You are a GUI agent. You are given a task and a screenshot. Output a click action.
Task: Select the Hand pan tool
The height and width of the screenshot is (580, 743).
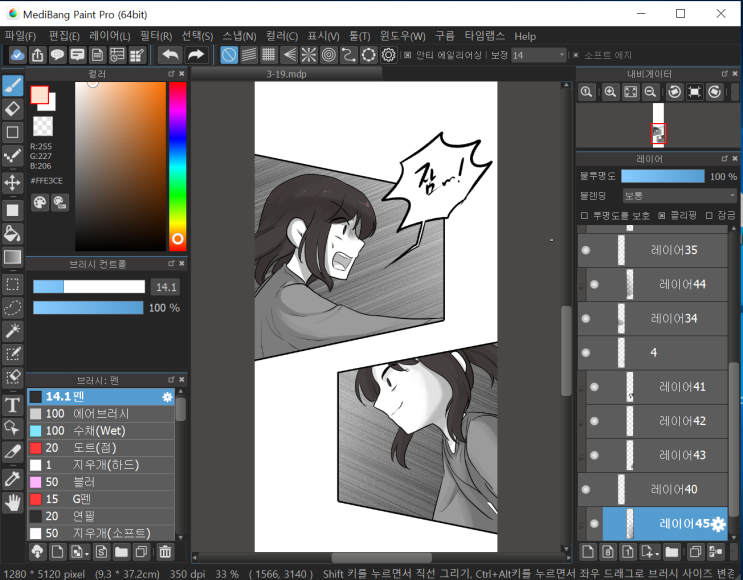coord(13,503)
